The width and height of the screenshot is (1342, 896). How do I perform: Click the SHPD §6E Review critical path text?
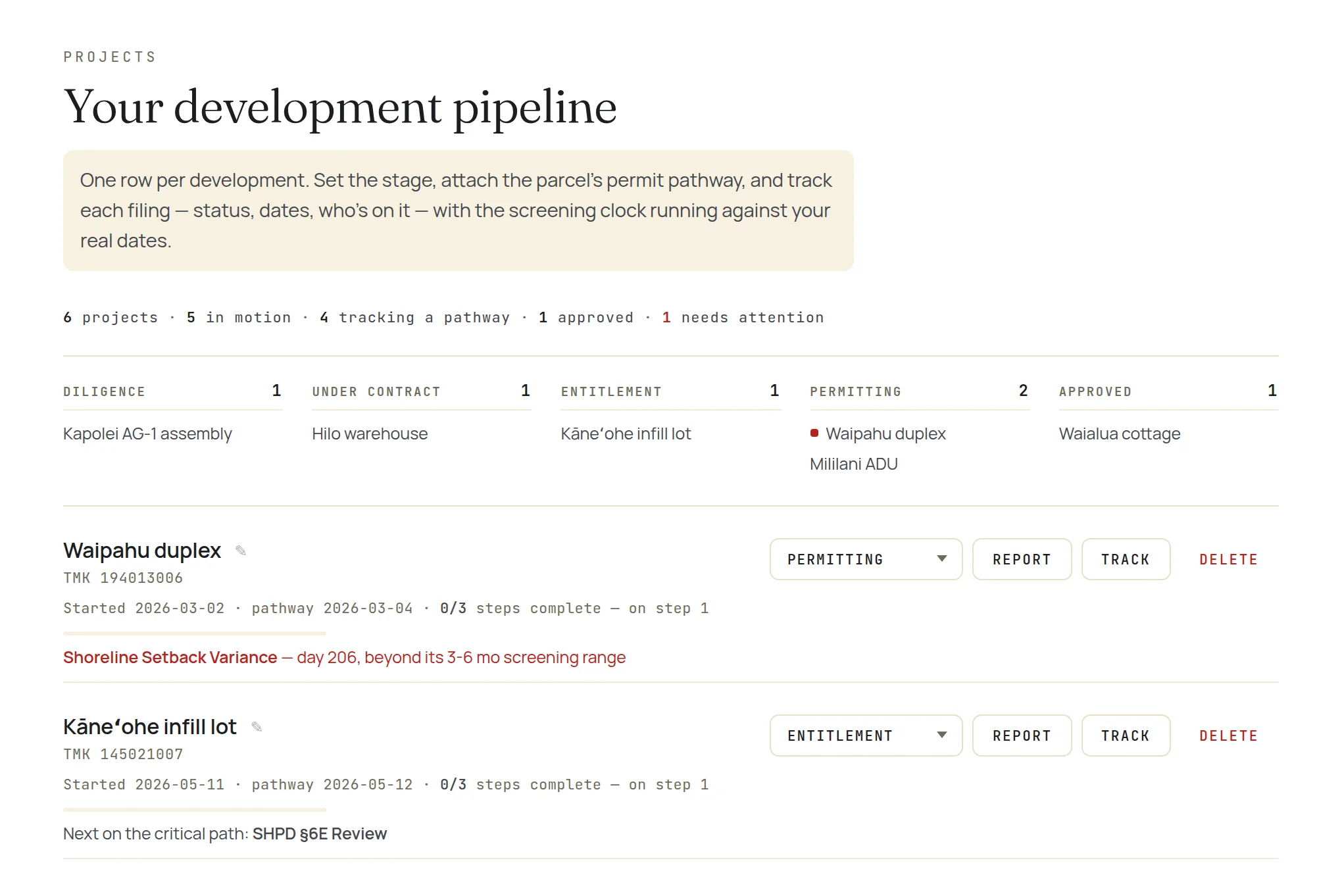[x=319, y=834]
